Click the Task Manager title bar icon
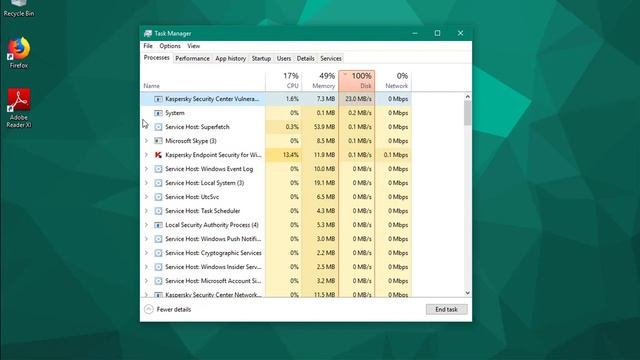 148,33
